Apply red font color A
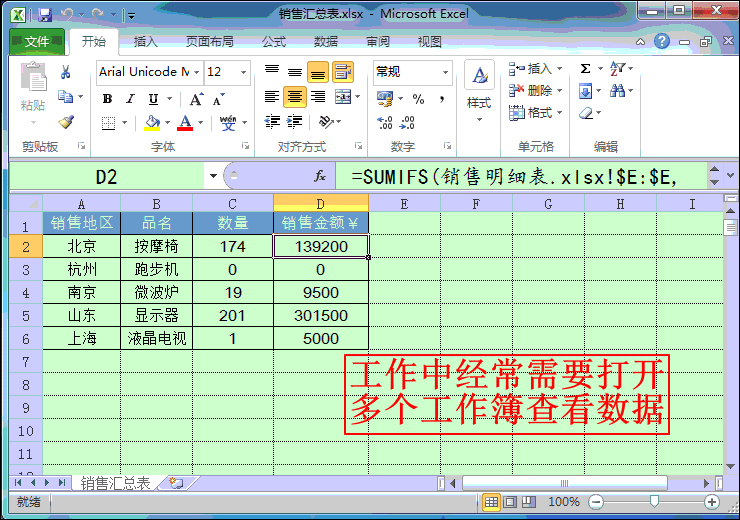This screenshot has height=520, width=740. tap(185, 123)
